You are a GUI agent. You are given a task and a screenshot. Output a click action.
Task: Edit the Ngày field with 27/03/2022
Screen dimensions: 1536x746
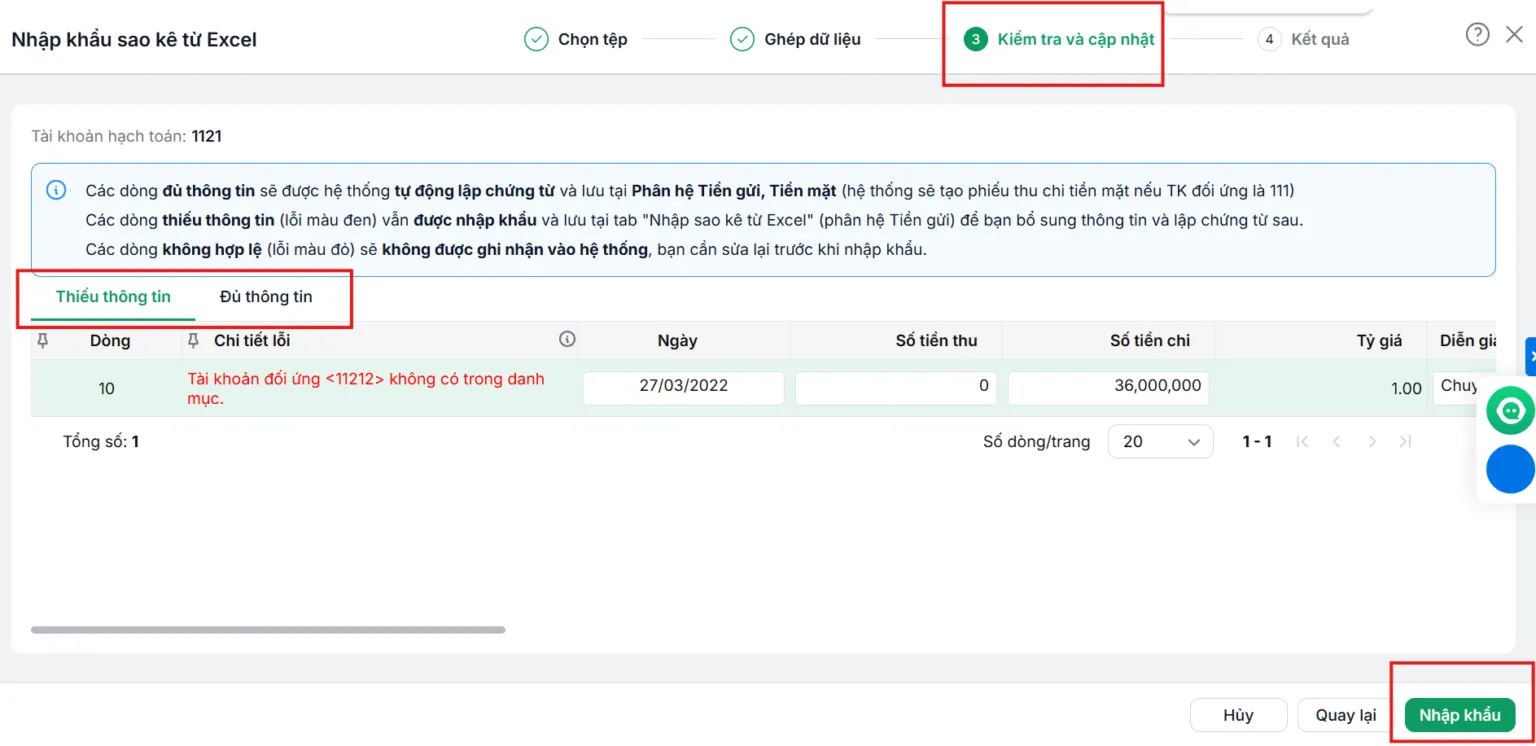[684, 388]
